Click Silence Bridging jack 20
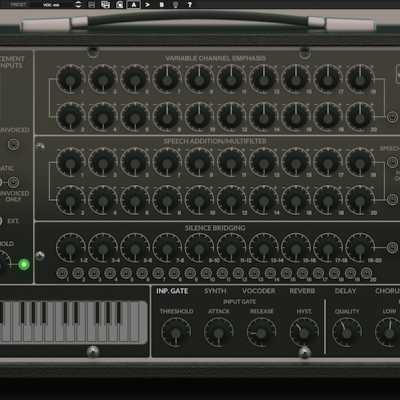 click(x=366, y=273)
